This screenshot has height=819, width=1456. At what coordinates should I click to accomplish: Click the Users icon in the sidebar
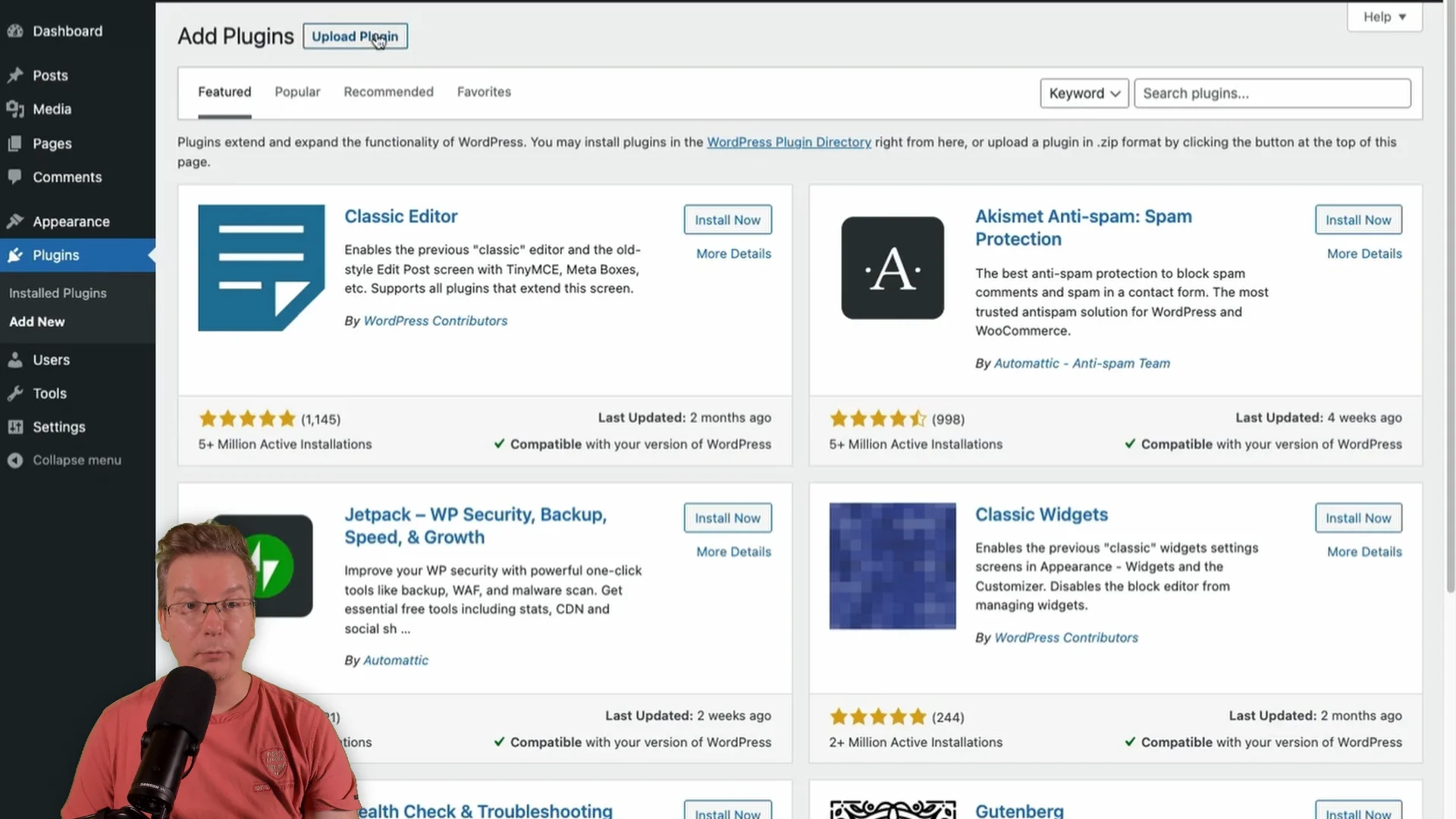click(17, 359)
